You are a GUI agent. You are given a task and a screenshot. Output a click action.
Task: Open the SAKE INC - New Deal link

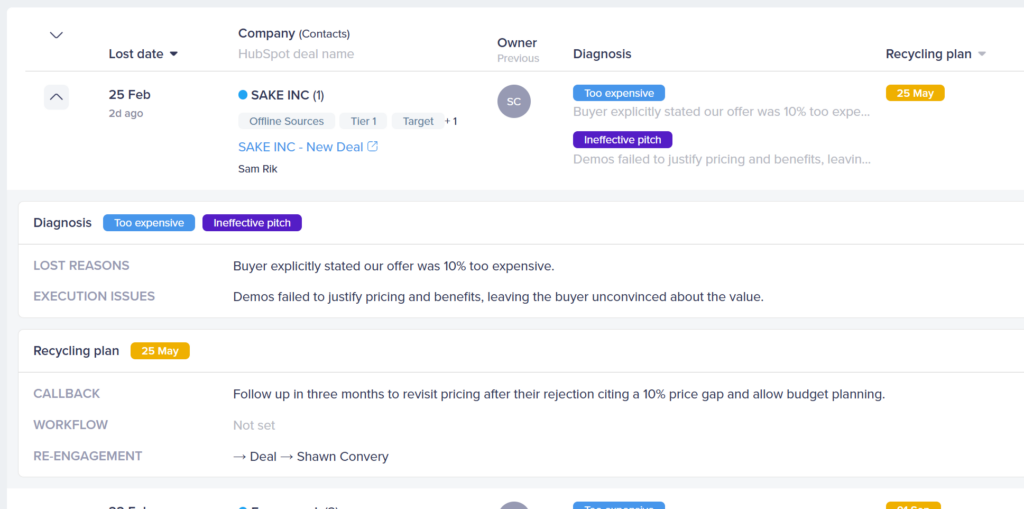tap(300, 147)
